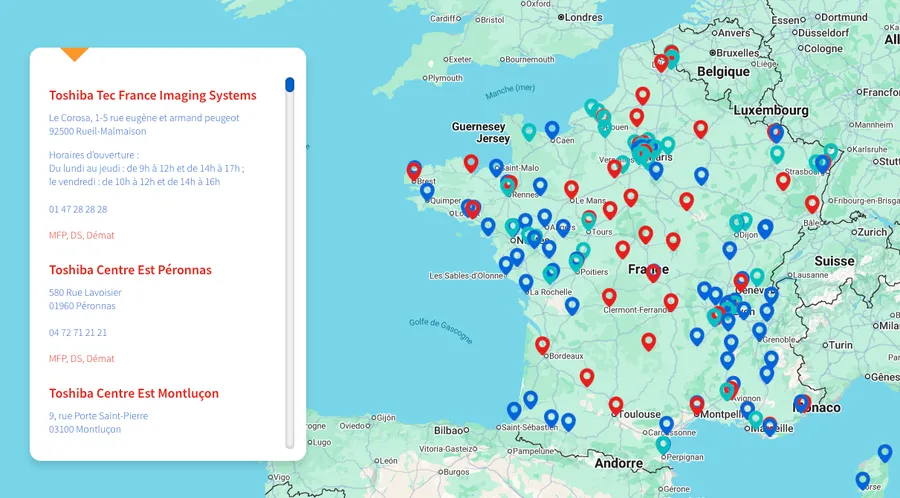Select the blue pin above Quimper

[427, 190]
